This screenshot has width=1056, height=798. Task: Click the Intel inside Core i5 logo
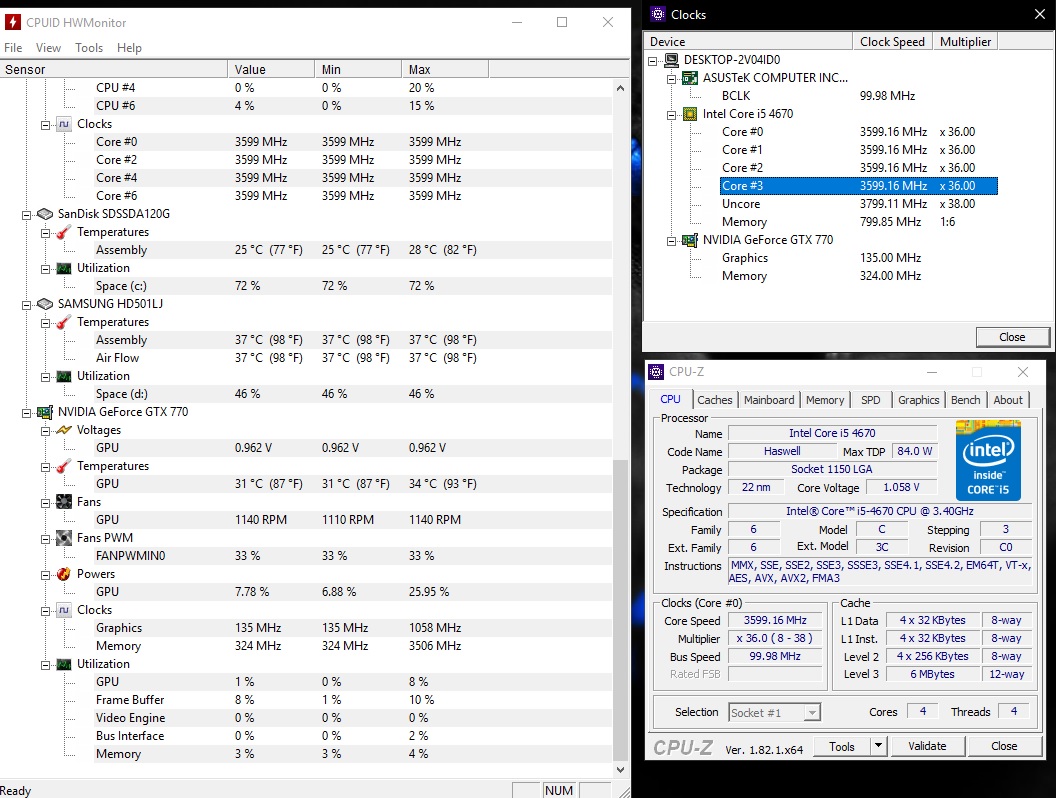point(988,460)
